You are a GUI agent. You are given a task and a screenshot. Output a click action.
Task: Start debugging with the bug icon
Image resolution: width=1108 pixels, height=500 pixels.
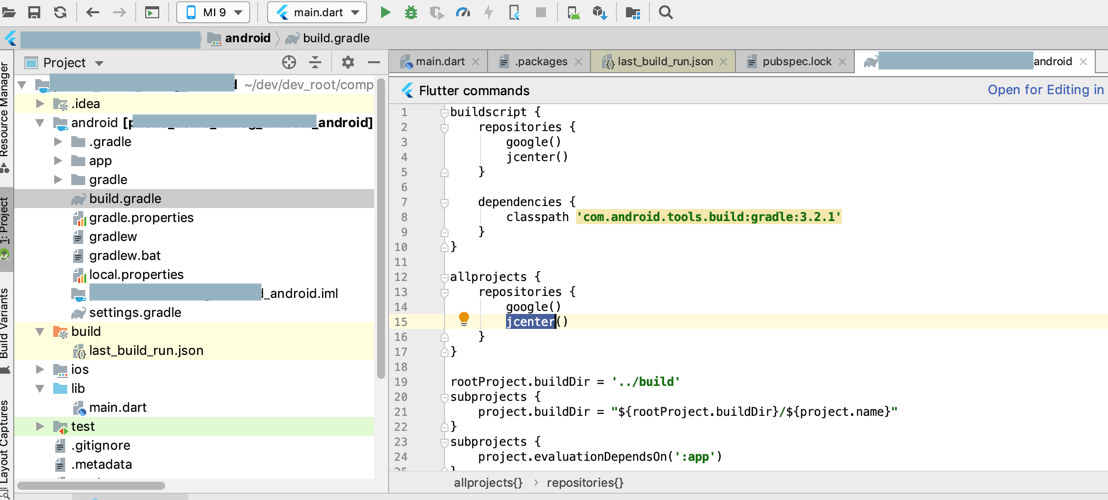tap(411, 13)
